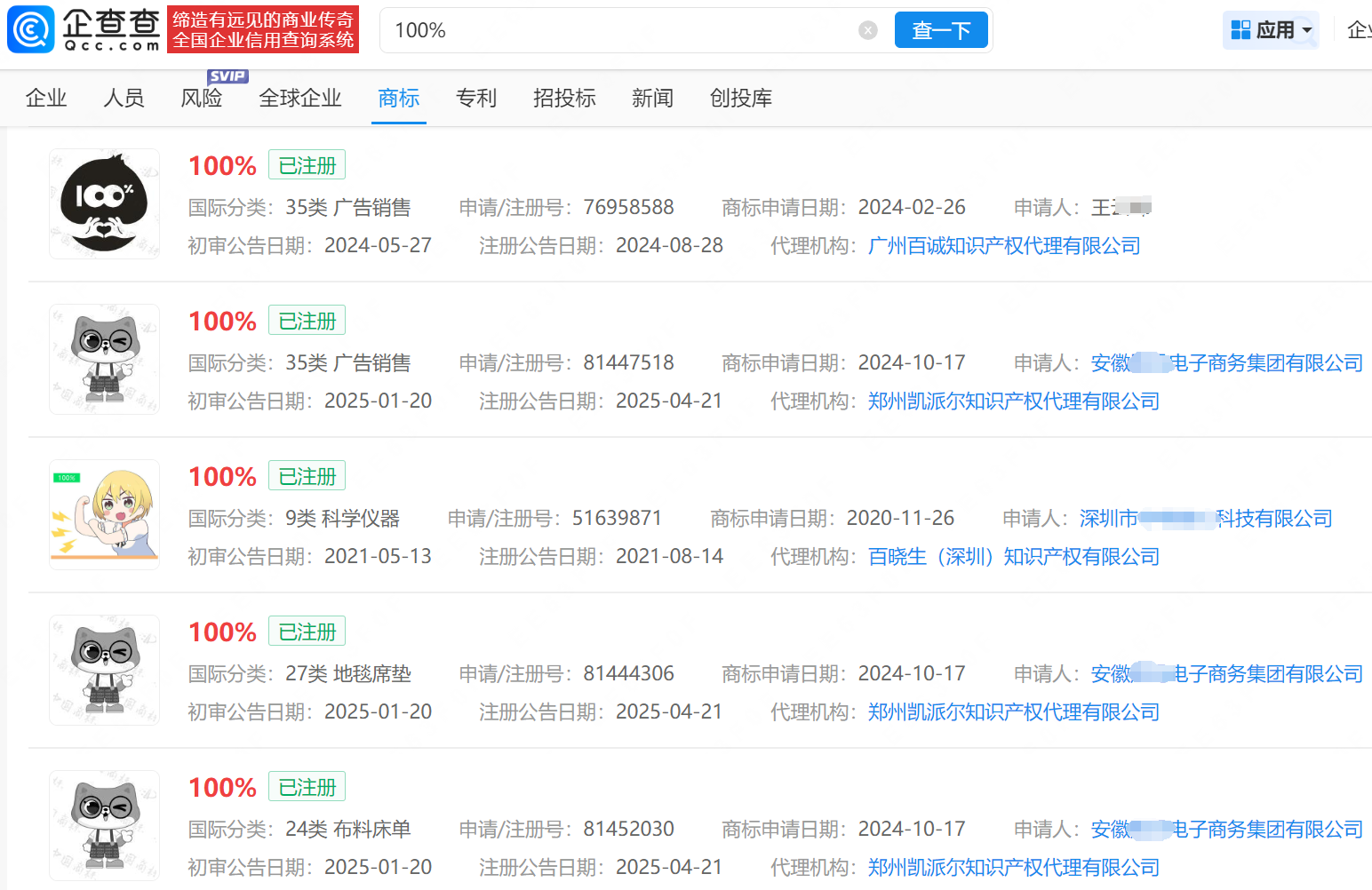Click the 已注册 badge on the first result
The height and width of the screenshot is (890, 1372).
pyautogui.click(x=307, y=164)
